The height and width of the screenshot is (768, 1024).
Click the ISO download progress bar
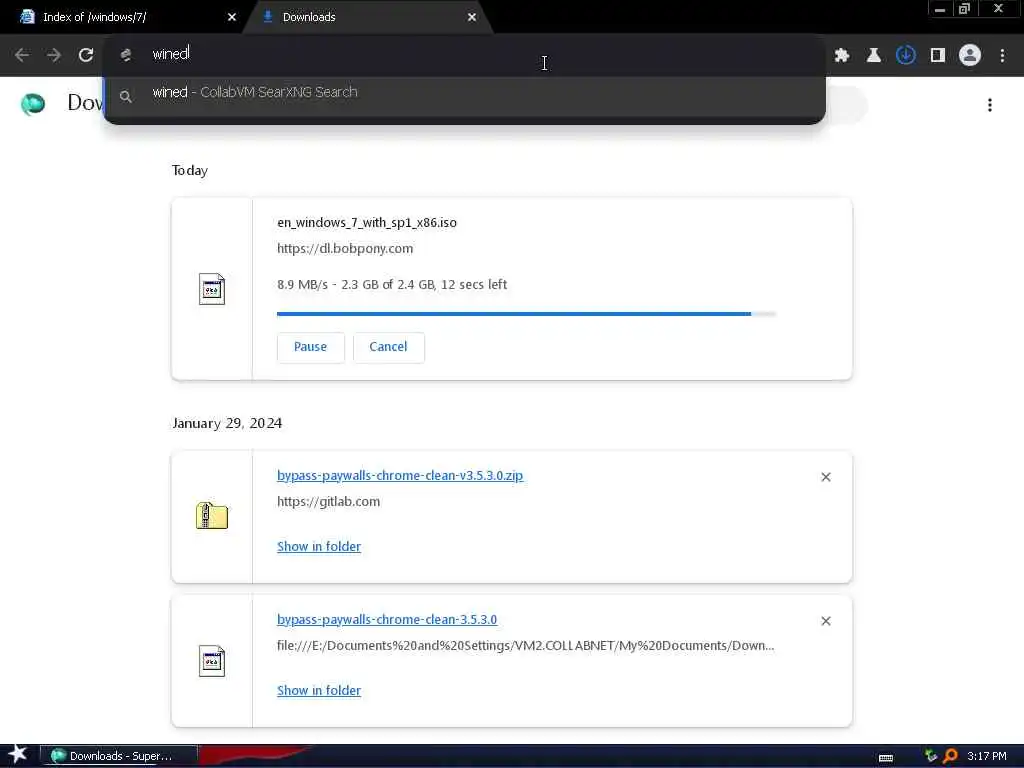(526, 314)
